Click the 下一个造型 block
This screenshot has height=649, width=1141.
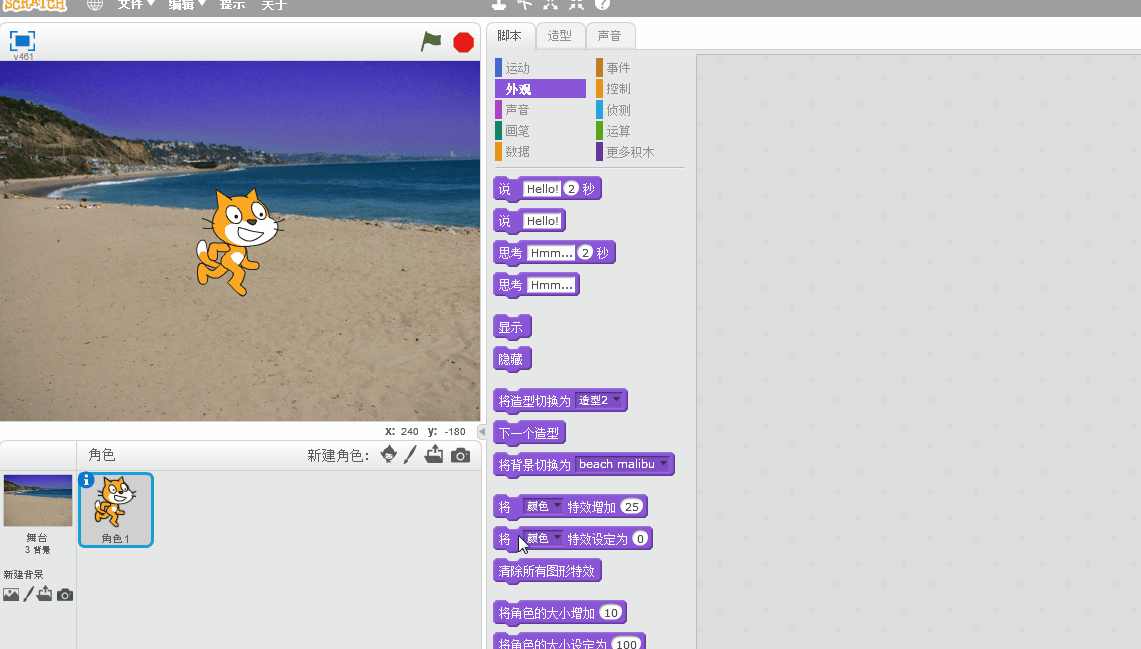[x=529, y=433]
